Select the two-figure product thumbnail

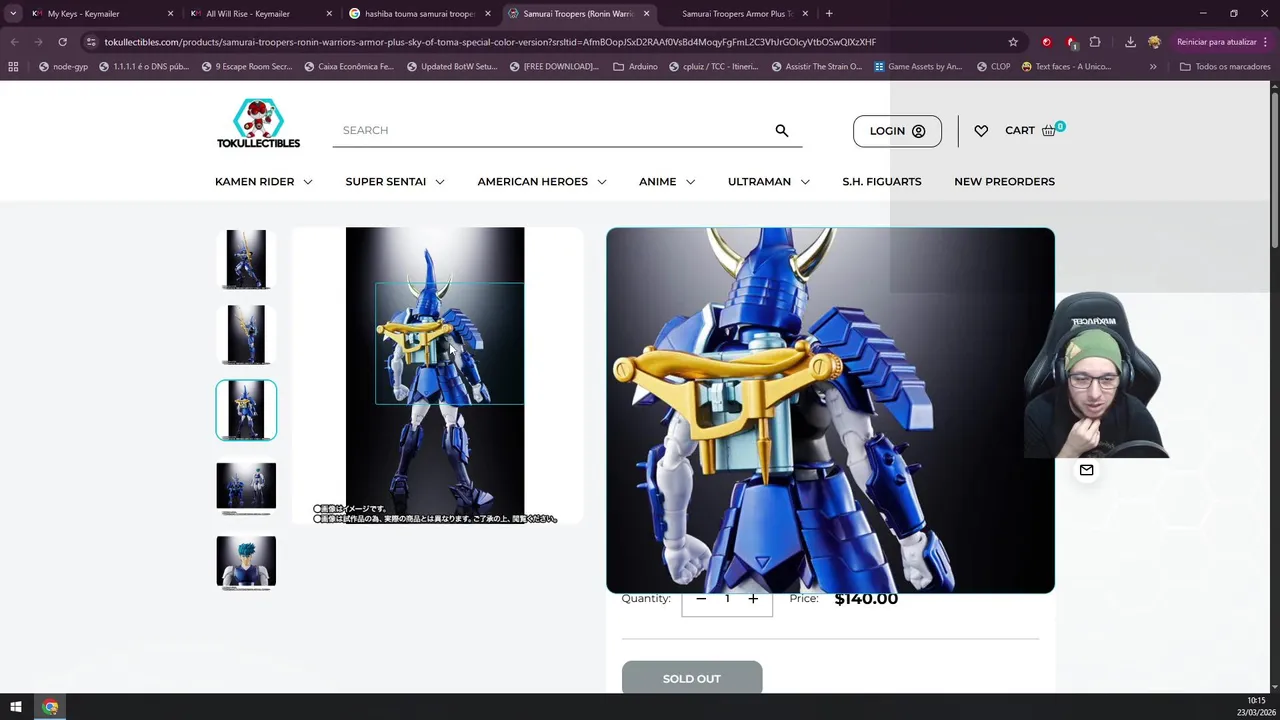(246, 486)
